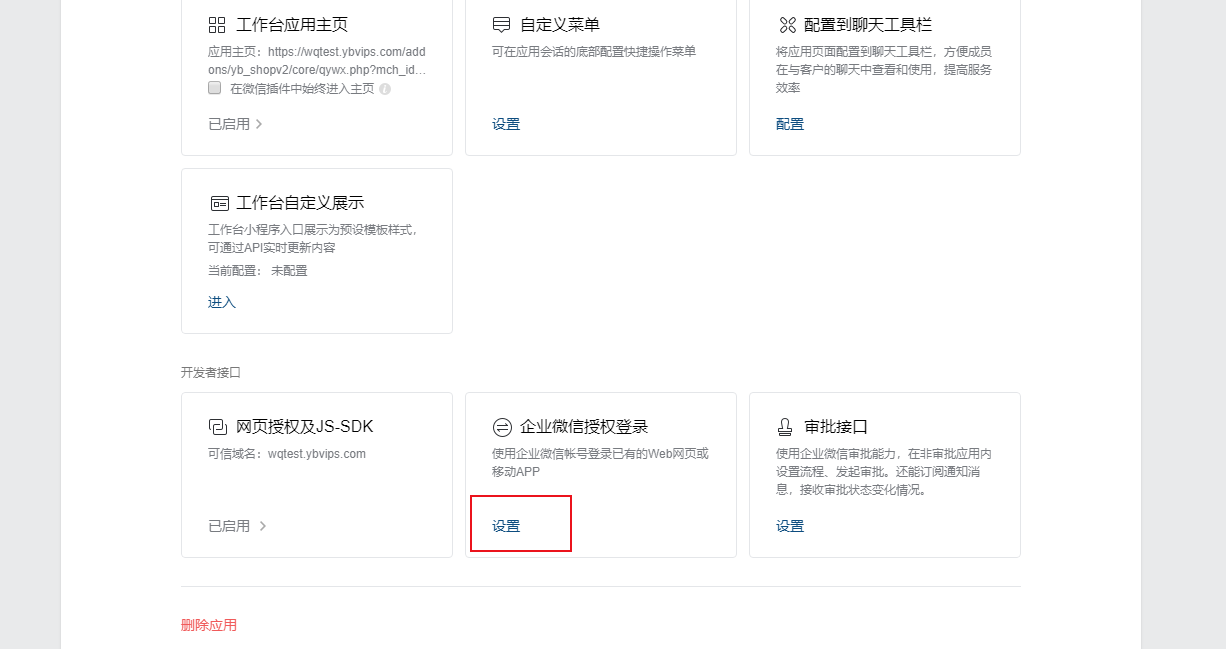Click the red 删除应用 link
The height and width of the screenshot is (649, 1226).
tap(209, 625)
